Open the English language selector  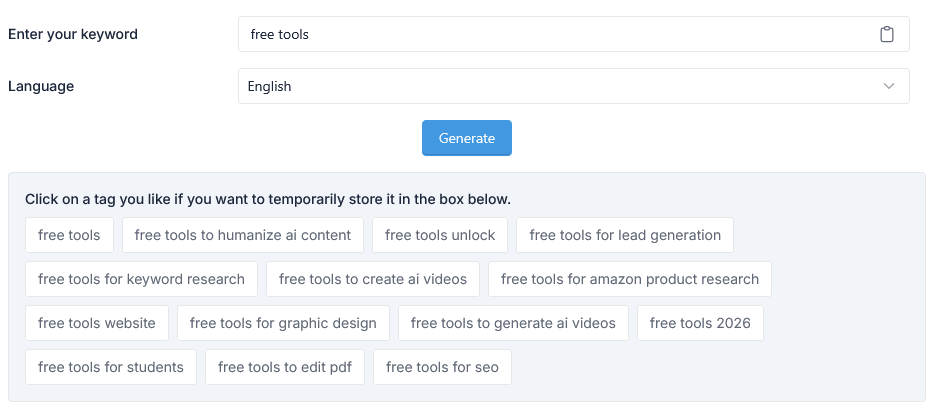coord(560,86)
